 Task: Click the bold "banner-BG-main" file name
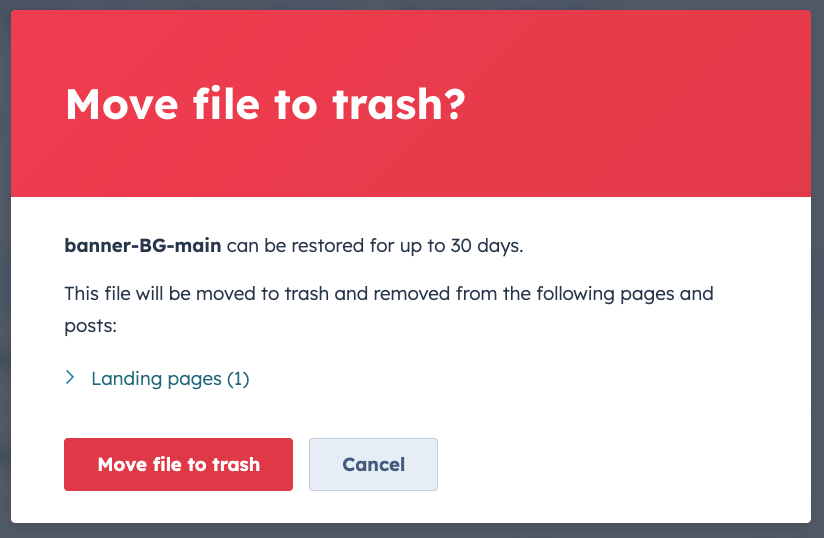pos(142,246)
